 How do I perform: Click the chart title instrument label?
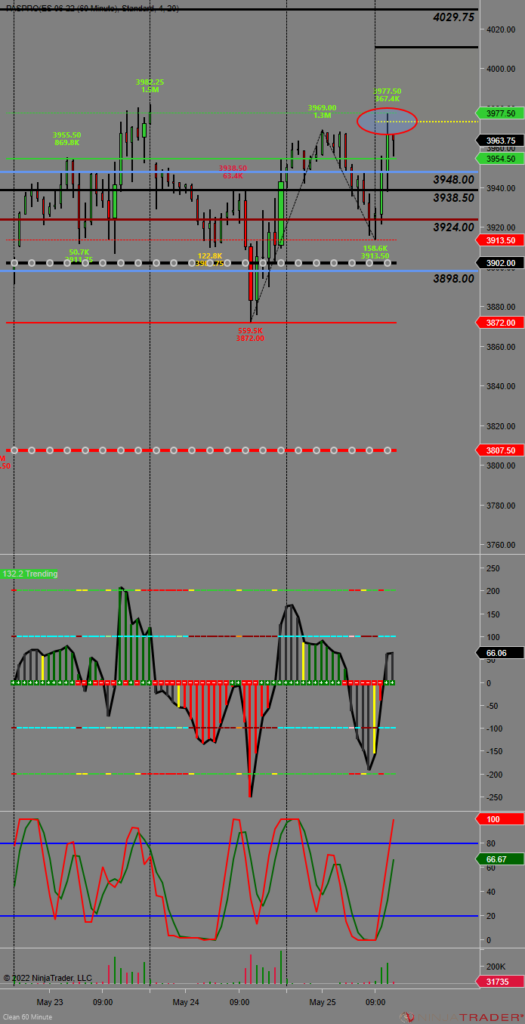91,8
